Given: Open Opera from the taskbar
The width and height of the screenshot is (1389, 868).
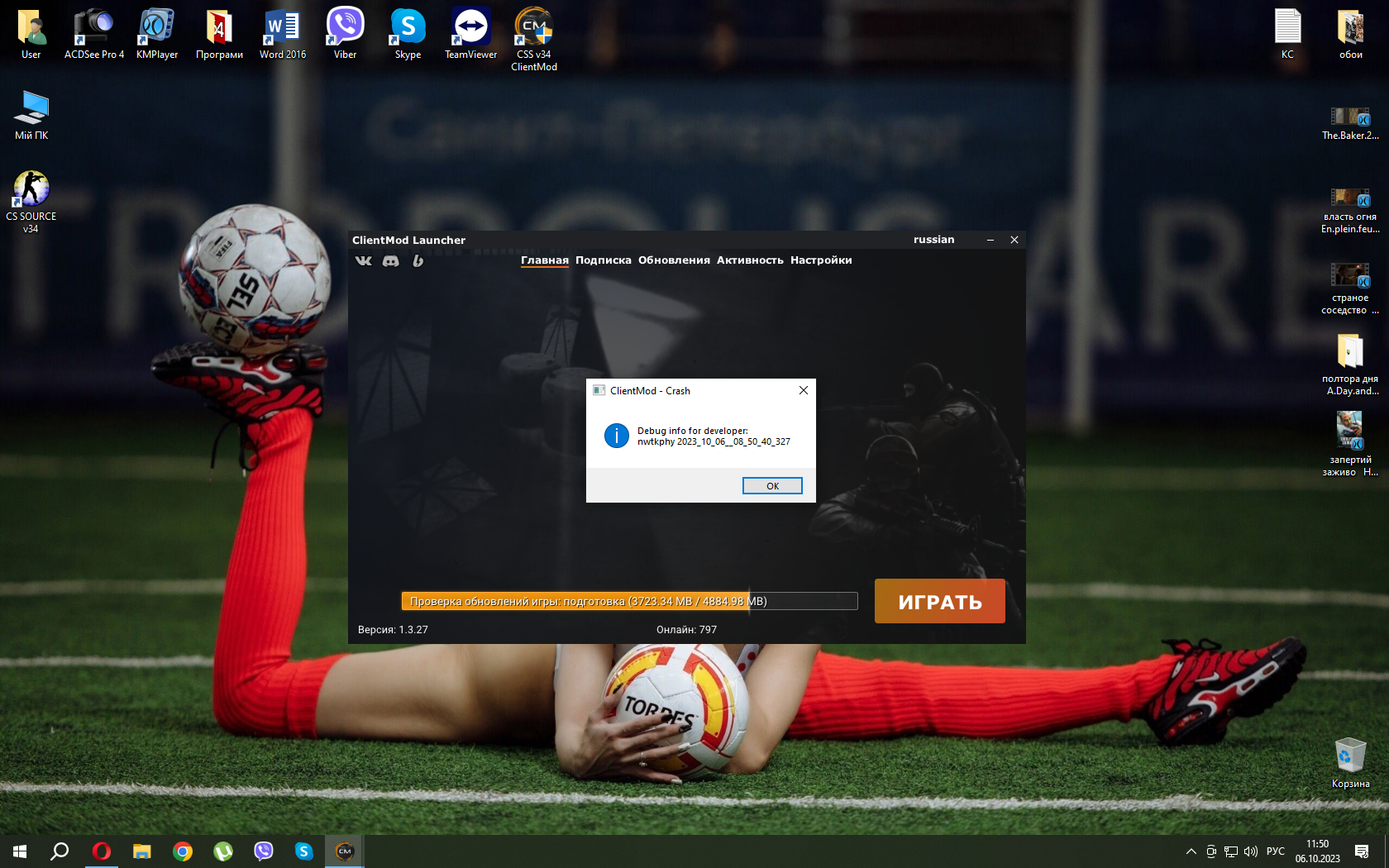Looking at the screenshot, I should pyautogui.click(x=102, y=851).
